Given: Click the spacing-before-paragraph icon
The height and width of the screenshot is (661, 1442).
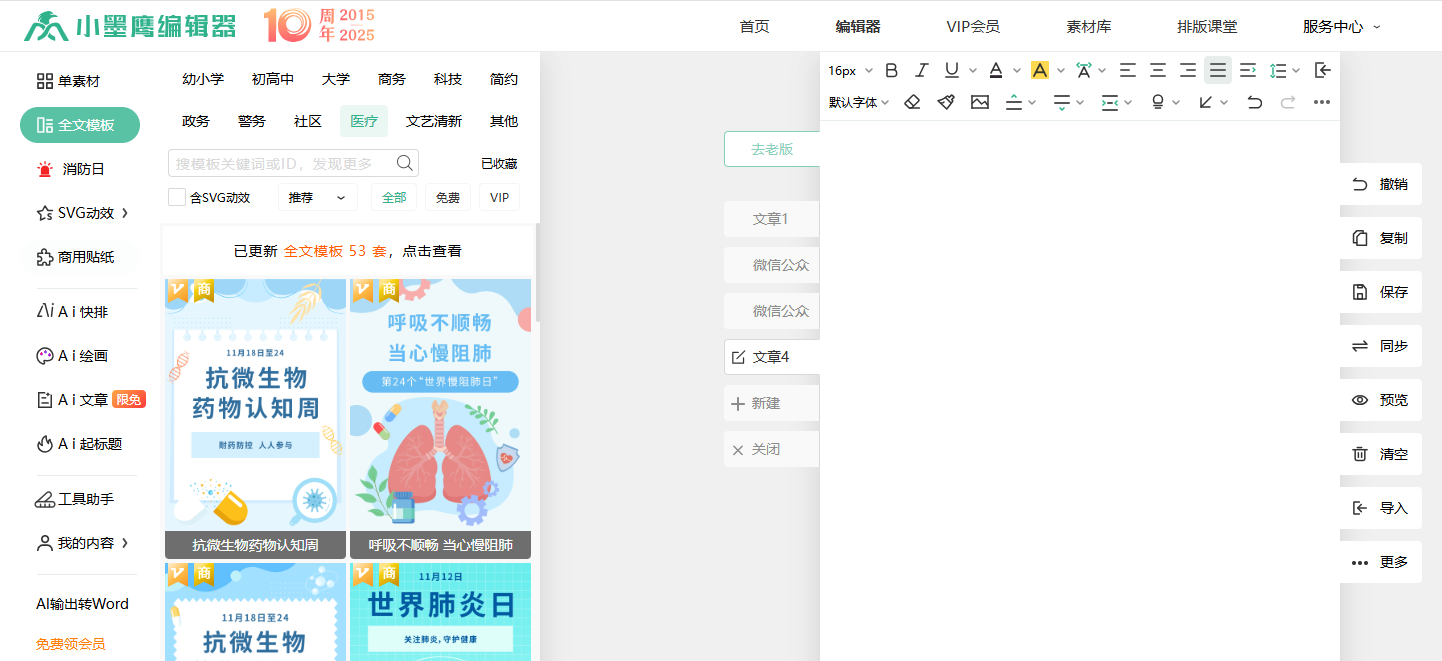Looking at the screenshot, I should (1014, 102).
